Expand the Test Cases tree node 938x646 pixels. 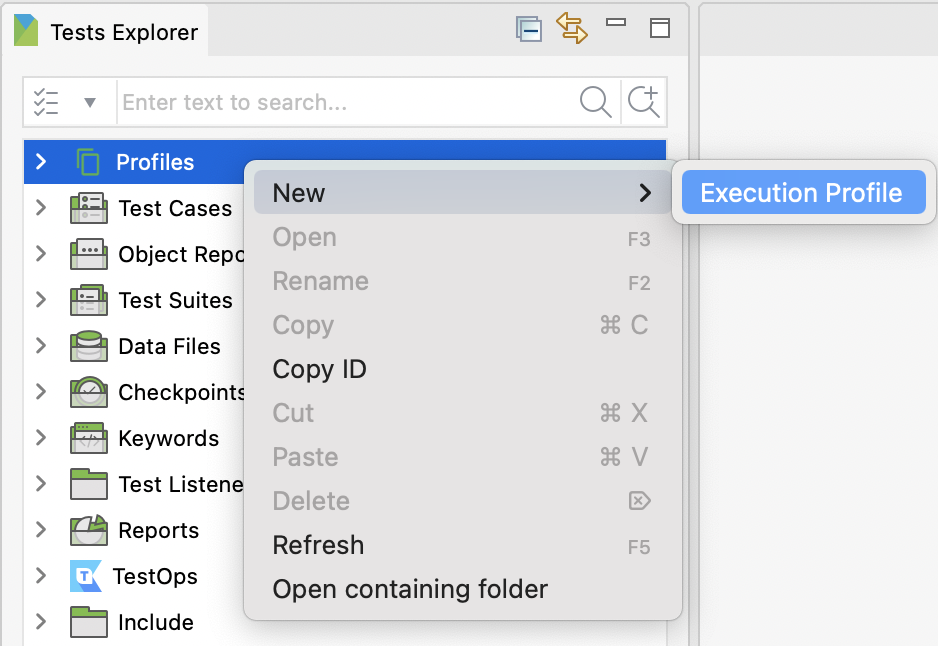(x=41, y=208)
